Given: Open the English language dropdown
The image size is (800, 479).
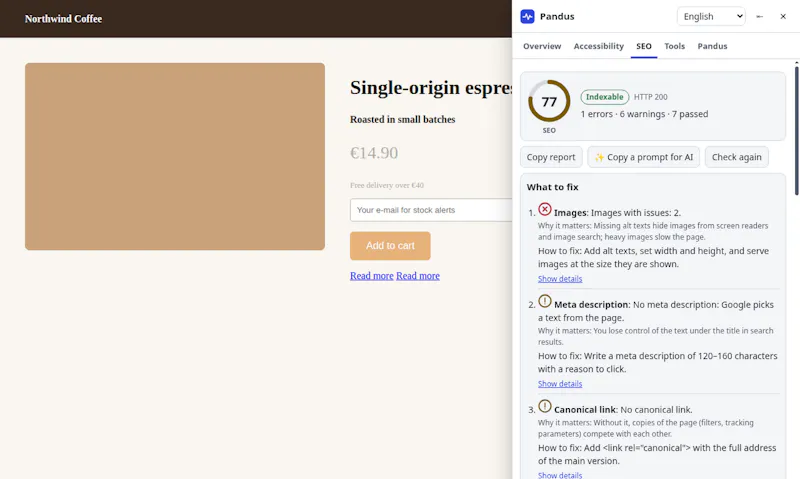Looking at the screenshot, I should pyautogui.click(x=711, y=16).
